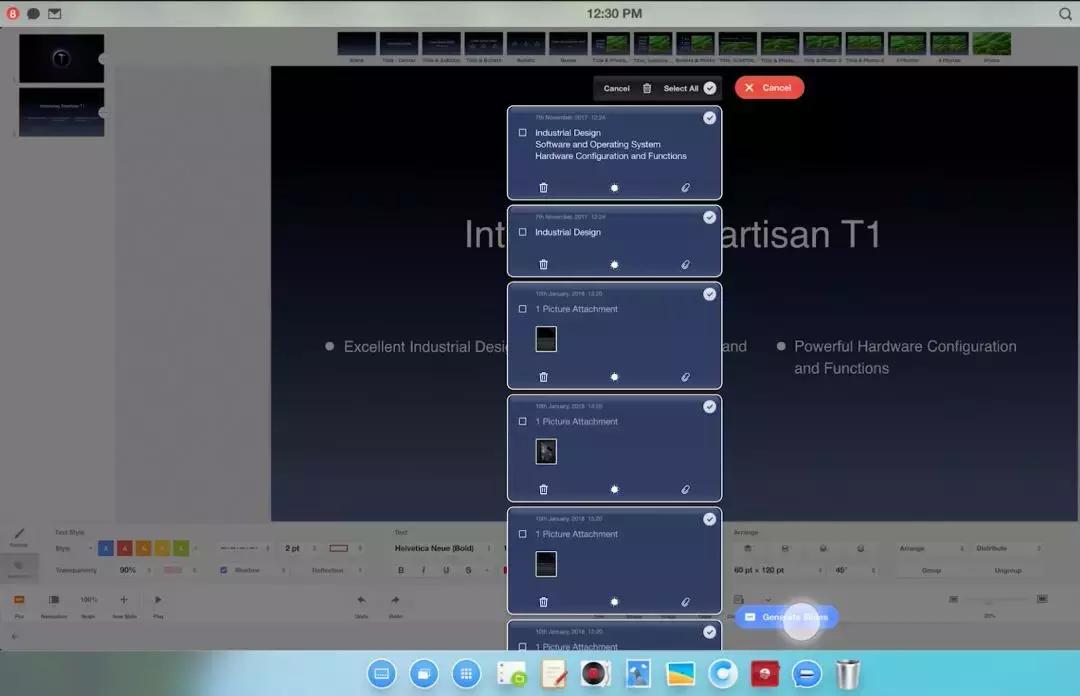The image size is (1080, 696).
Task: Click the Undo arrow in bottom toolbar
Action: [361, 600]
